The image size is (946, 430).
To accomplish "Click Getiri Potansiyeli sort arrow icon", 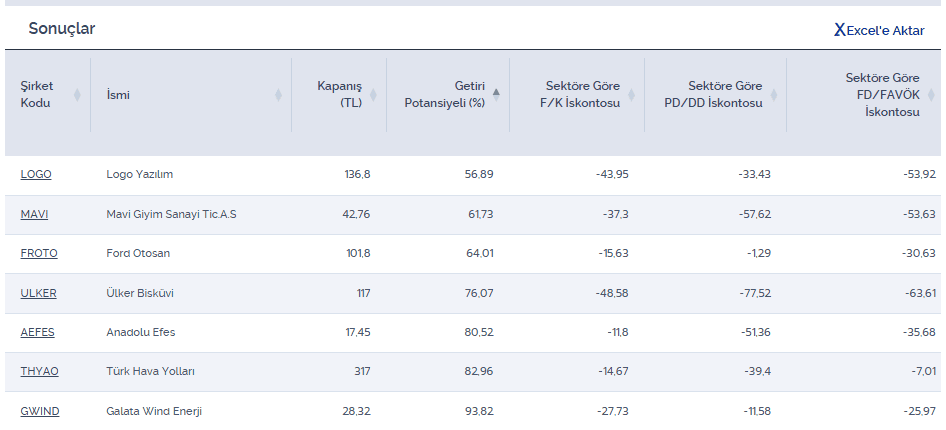I will [x=496, y=94].
